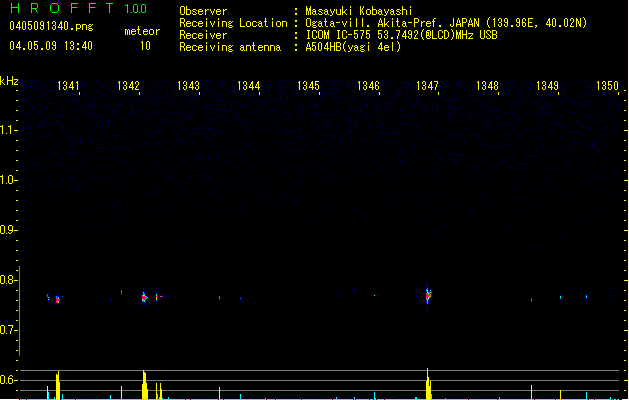Click the HROFFT 1.00 title text

pos(78,8)
